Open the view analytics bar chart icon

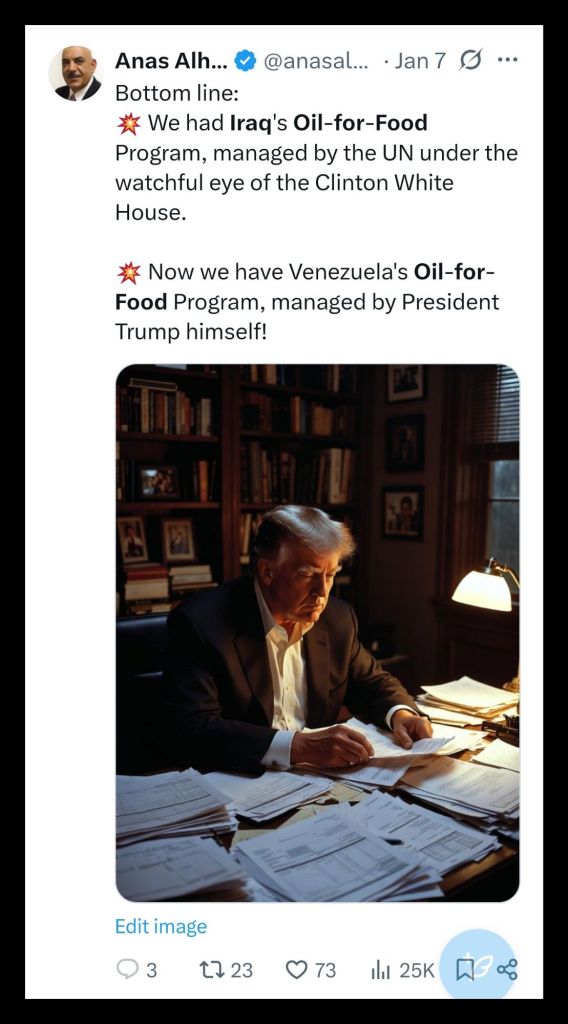coord(380,970)
